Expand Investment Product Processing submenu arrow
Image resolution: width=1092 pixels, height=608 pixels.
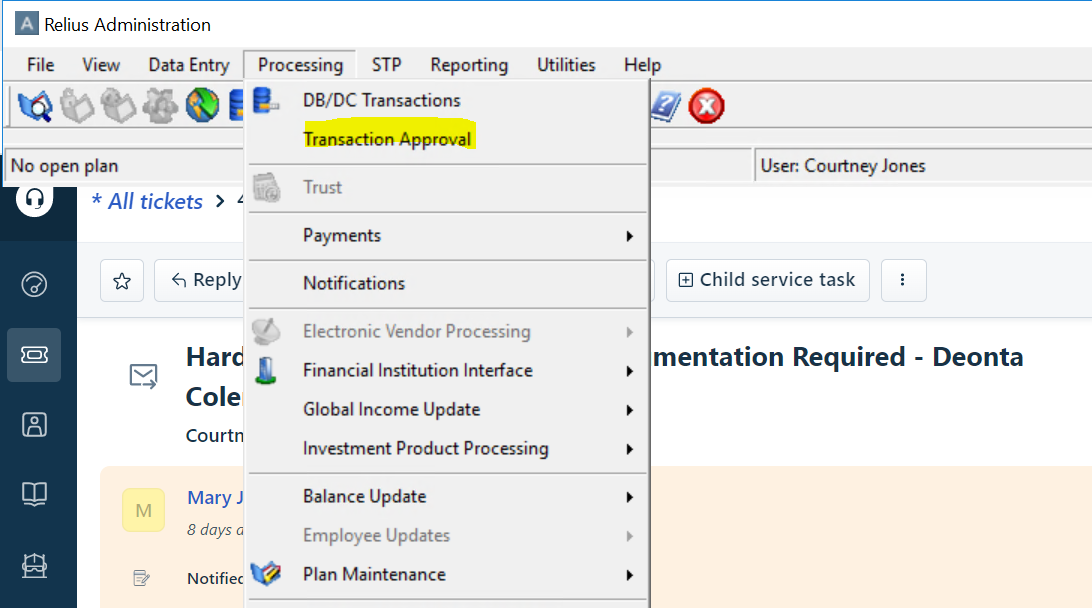click(x=630, y=449)
